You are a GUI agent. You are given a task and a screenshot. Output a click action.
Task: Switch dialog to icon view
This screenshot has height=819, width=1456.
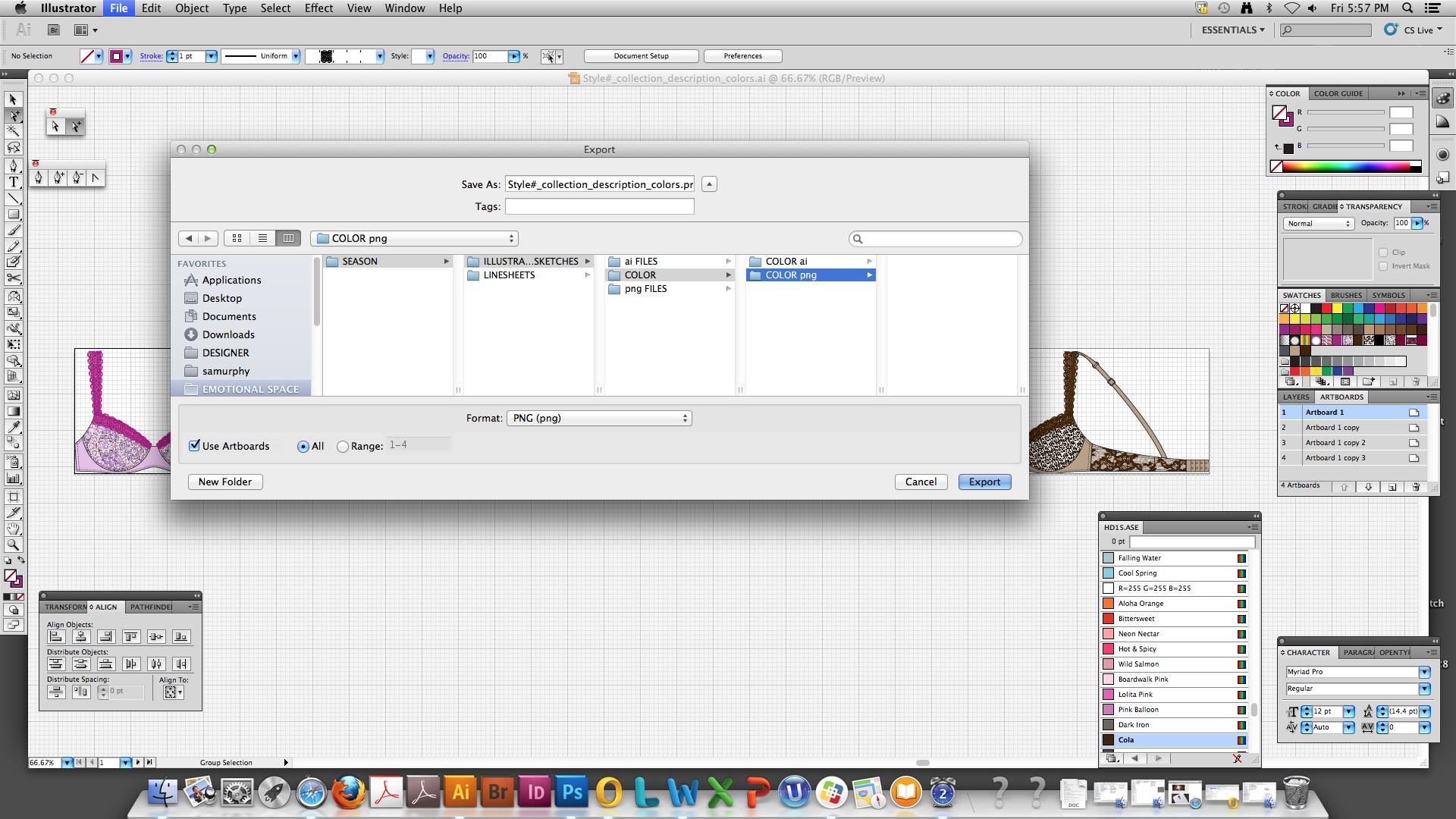(237, 238)
